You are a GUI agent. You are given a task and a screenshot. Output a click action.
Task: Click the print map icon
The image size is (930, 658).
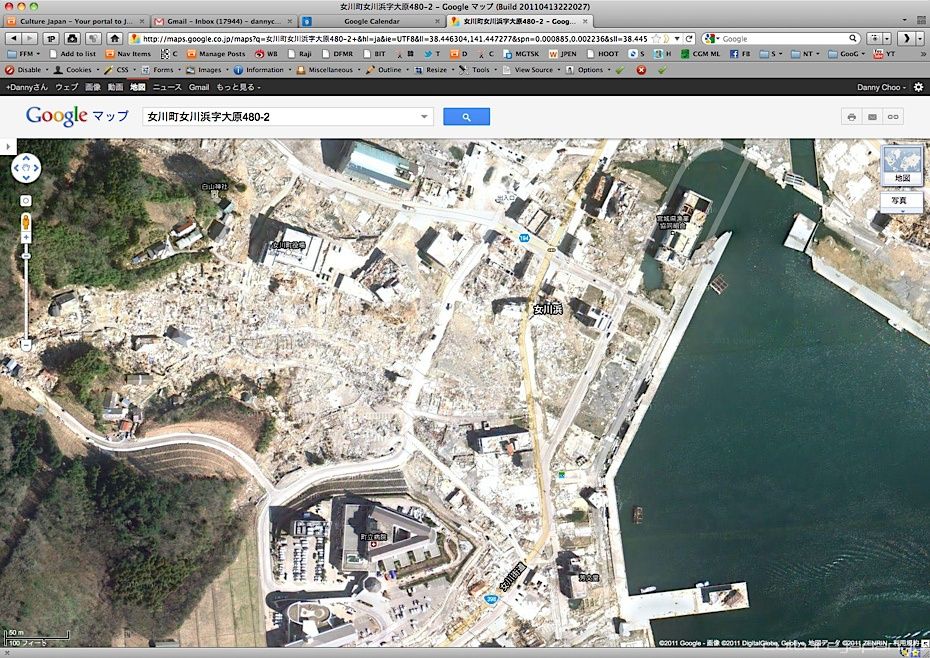tap(851, 117)
